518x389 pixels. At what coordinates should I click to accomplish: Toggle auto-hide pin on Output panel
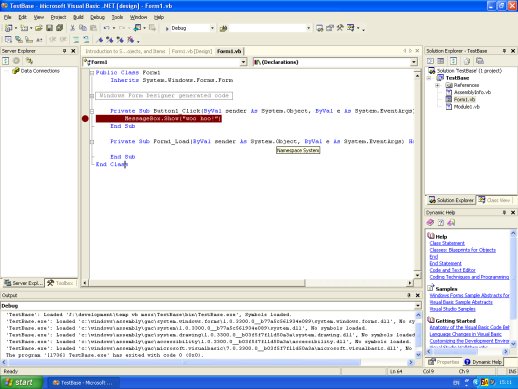(409, 295)
